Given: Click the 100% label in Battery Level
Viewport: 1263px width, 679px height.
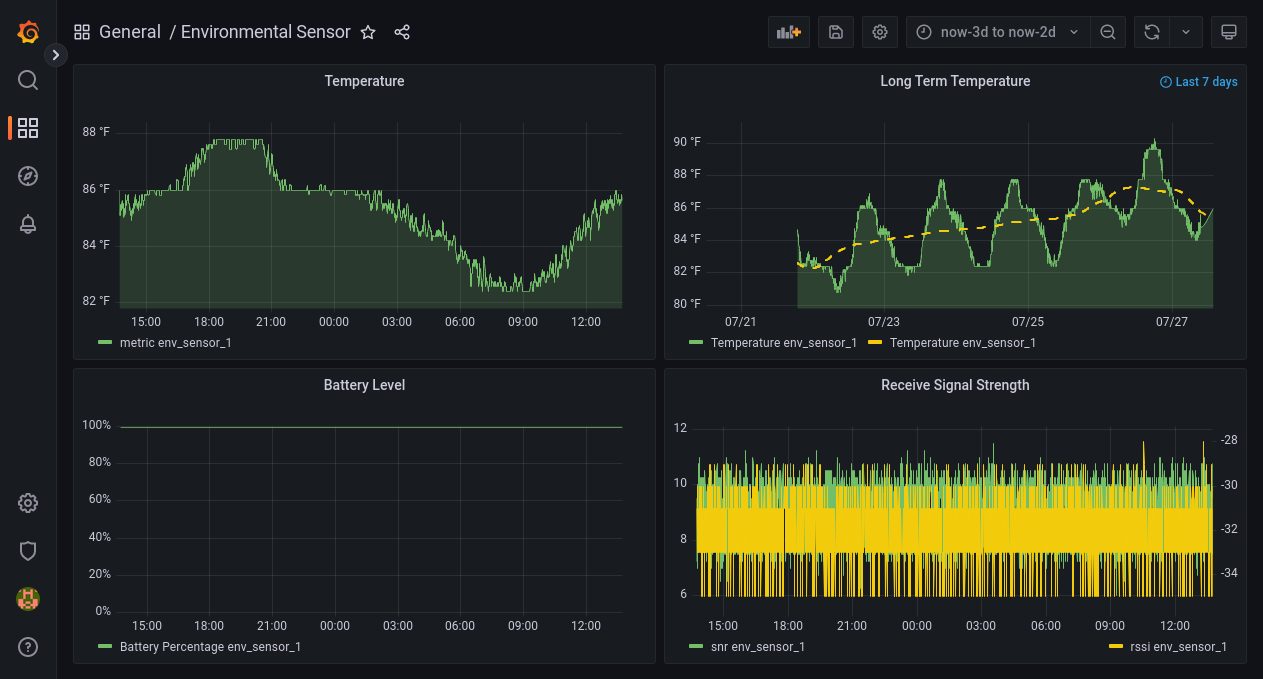Looking at the screenshot, I should (x=96, y=425).
